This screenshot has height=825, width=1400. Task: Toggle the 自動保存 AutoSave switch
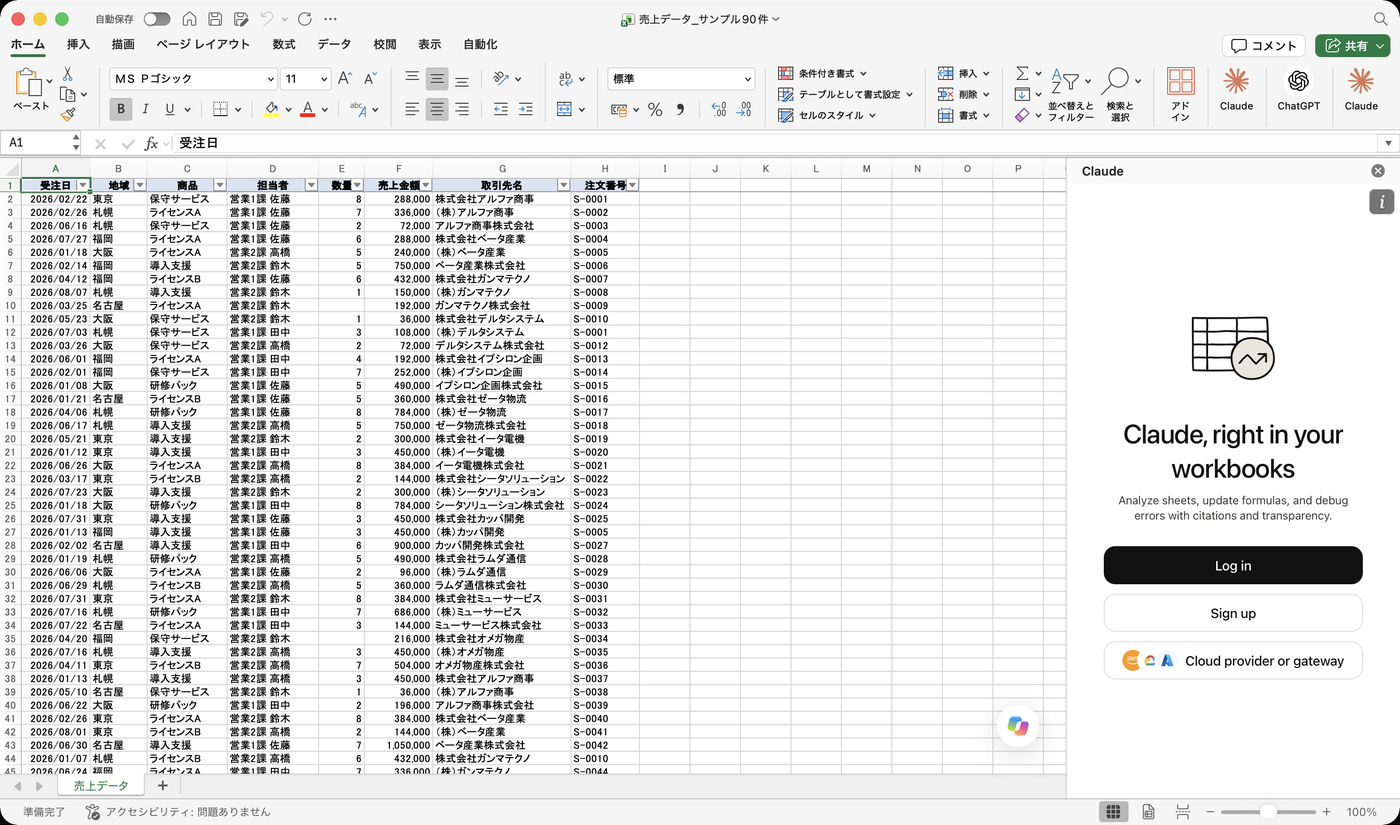[x=157, y=19]
